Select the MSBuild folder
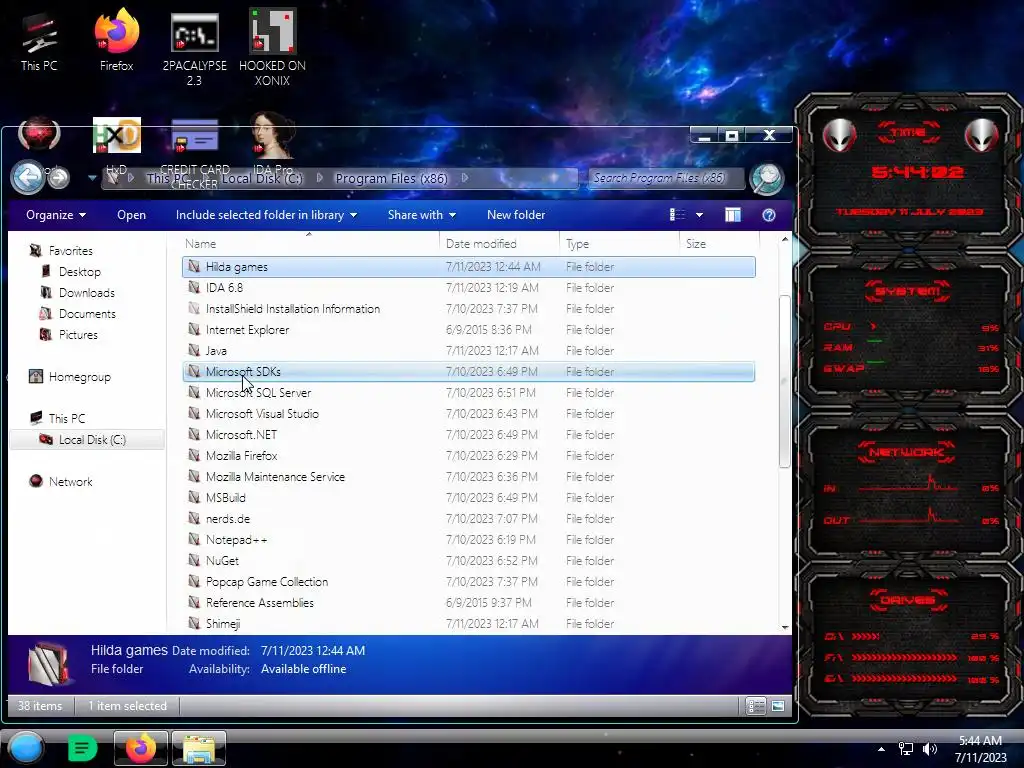Screen dimensions: 1024x768 (469, 498)
